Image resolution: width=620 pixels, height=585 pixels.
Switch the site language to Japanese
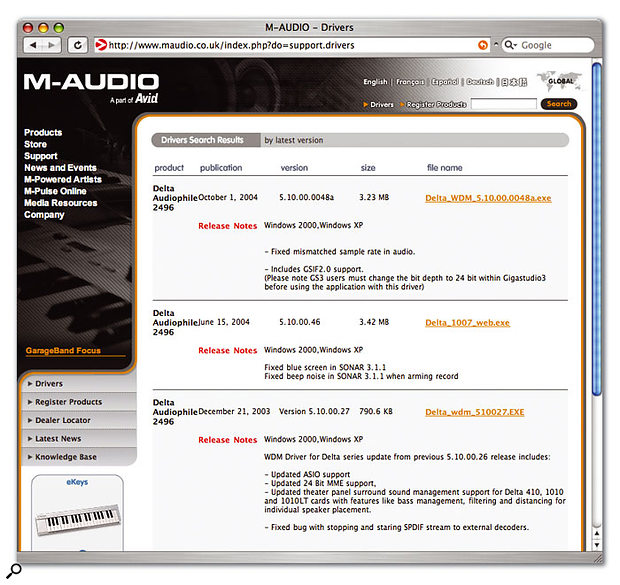click(514, 82)
